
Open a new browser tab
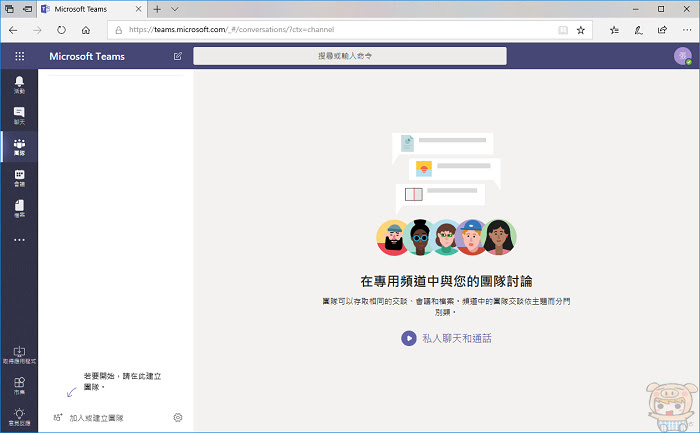tap(157, 9)
